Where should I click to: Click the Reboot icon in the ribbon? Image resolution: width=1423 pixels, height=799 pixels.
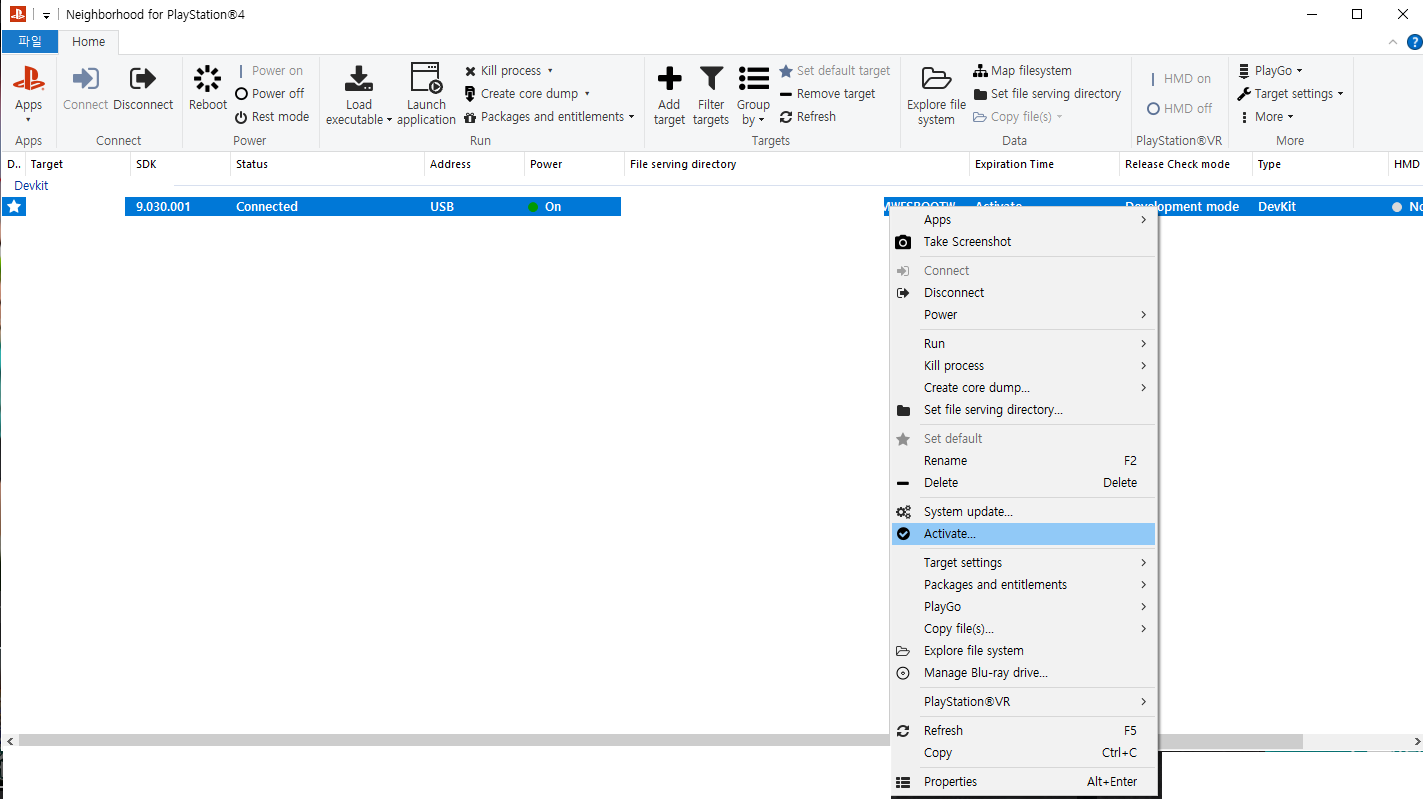[x=207, y=80]
